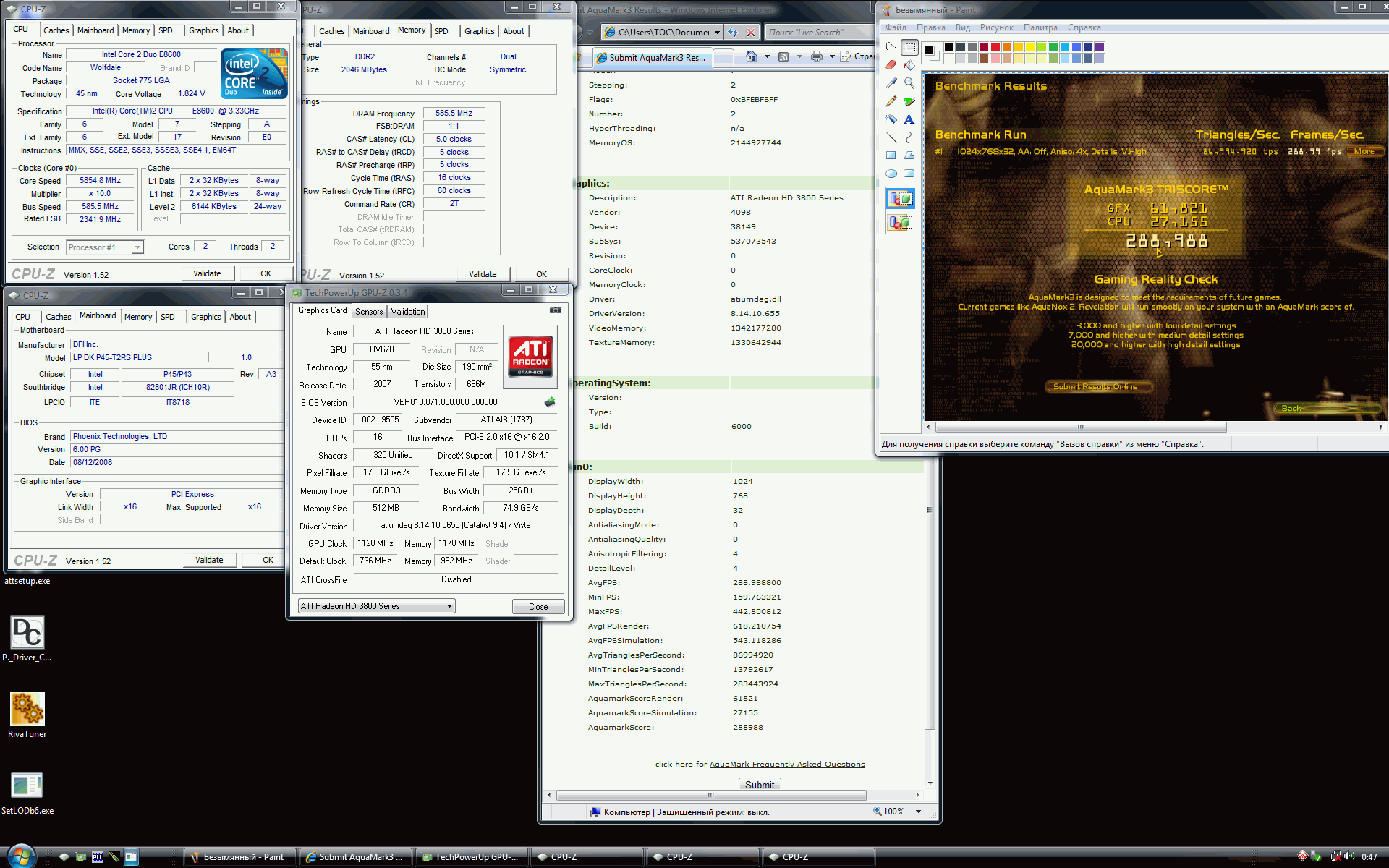Select the rectangular Select tool in Paint
The width and height of the screenshot is (1389, 868).
tap(909, 48)
